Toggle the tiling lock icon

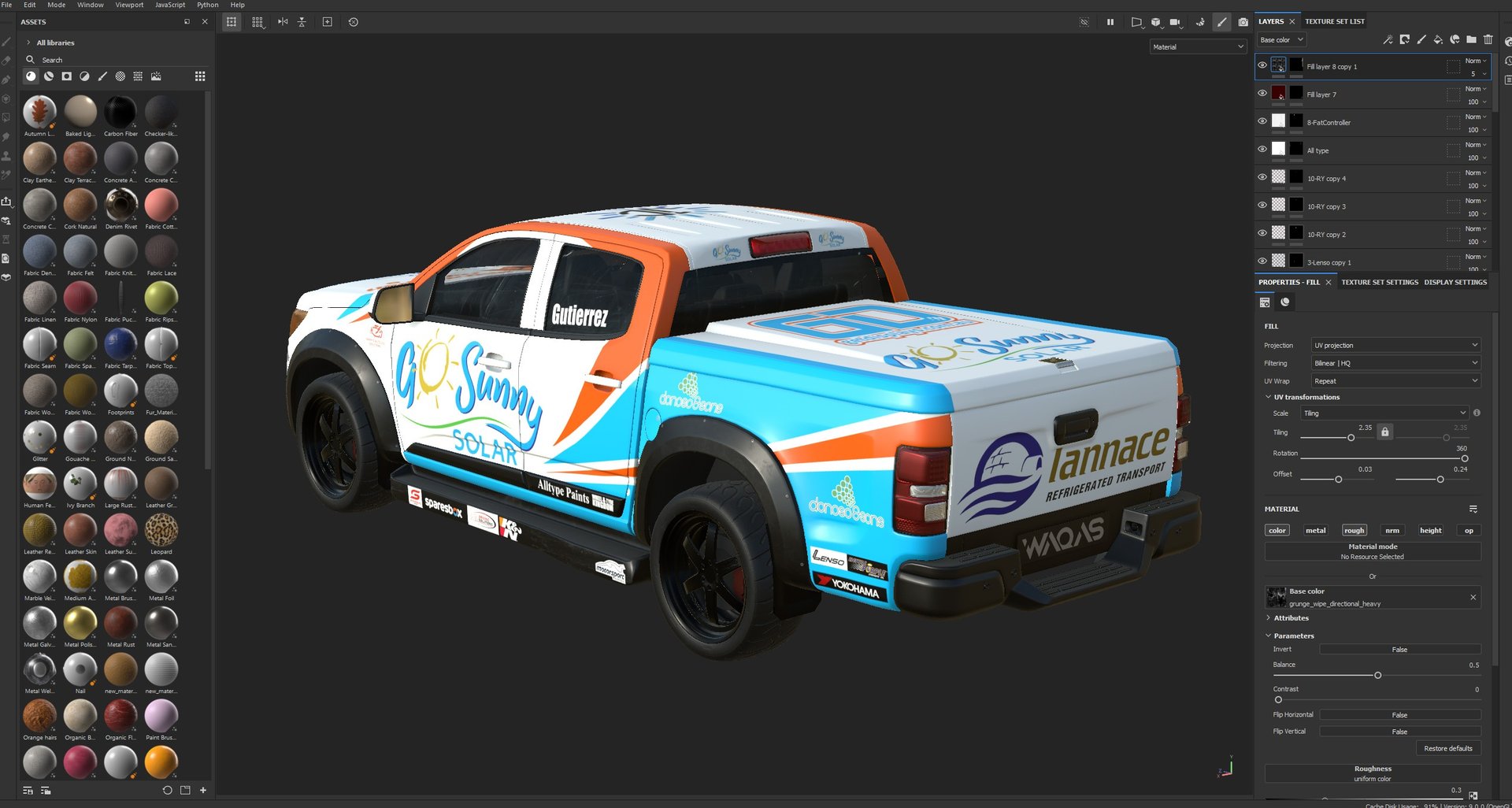[x=1385, y=432]
